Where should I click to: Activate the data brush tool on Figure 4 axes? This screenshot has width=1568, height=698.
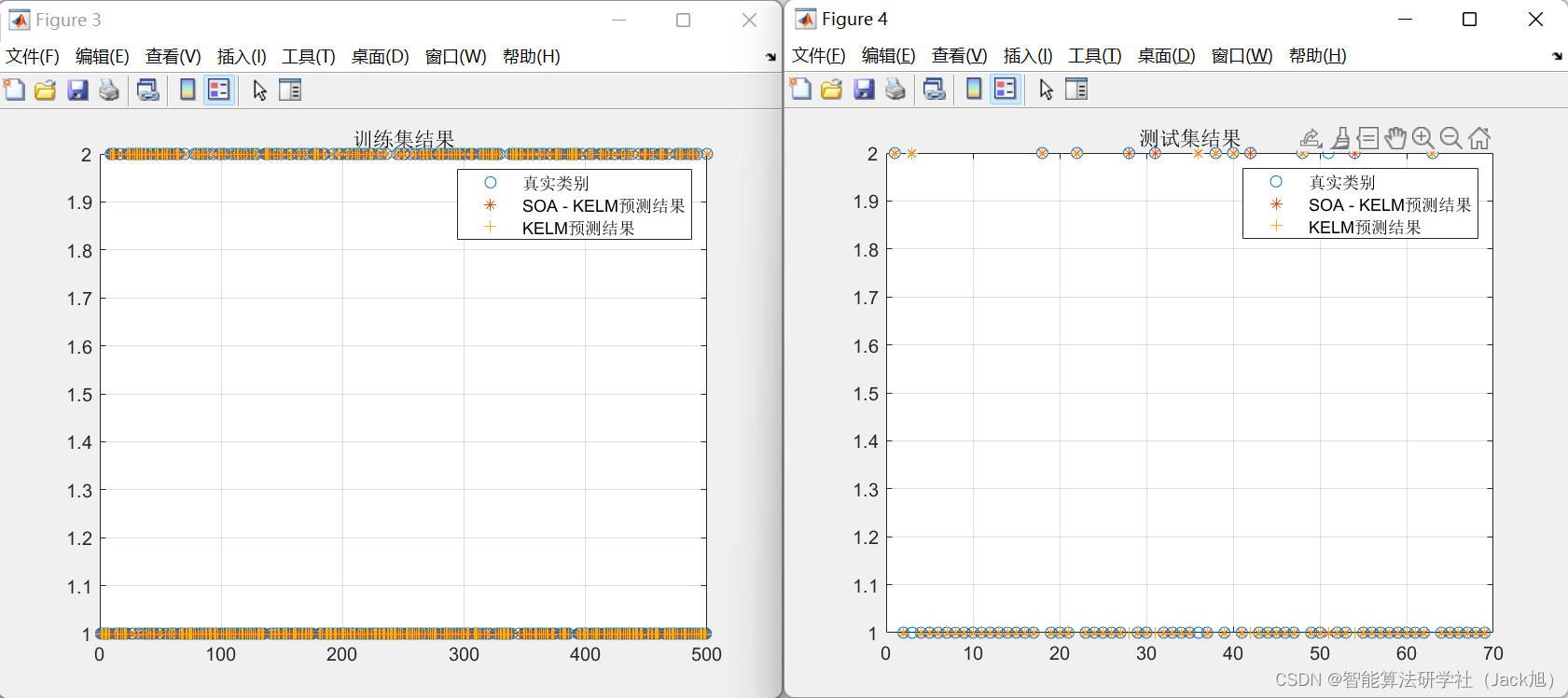tap(1340, 138)
